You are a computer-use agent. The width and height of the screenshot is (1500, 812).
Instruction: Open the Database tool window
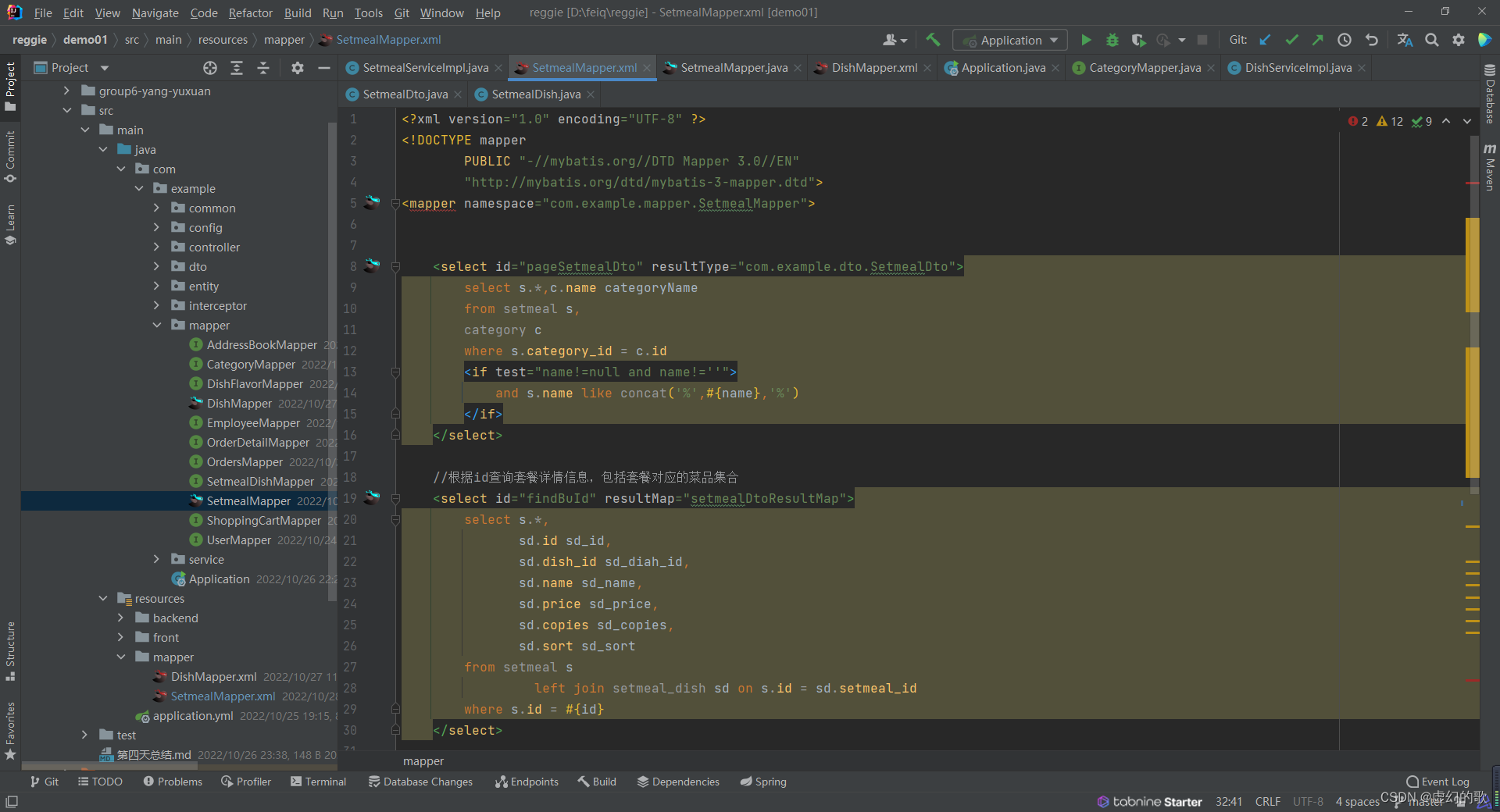(x=1490, y=94)
